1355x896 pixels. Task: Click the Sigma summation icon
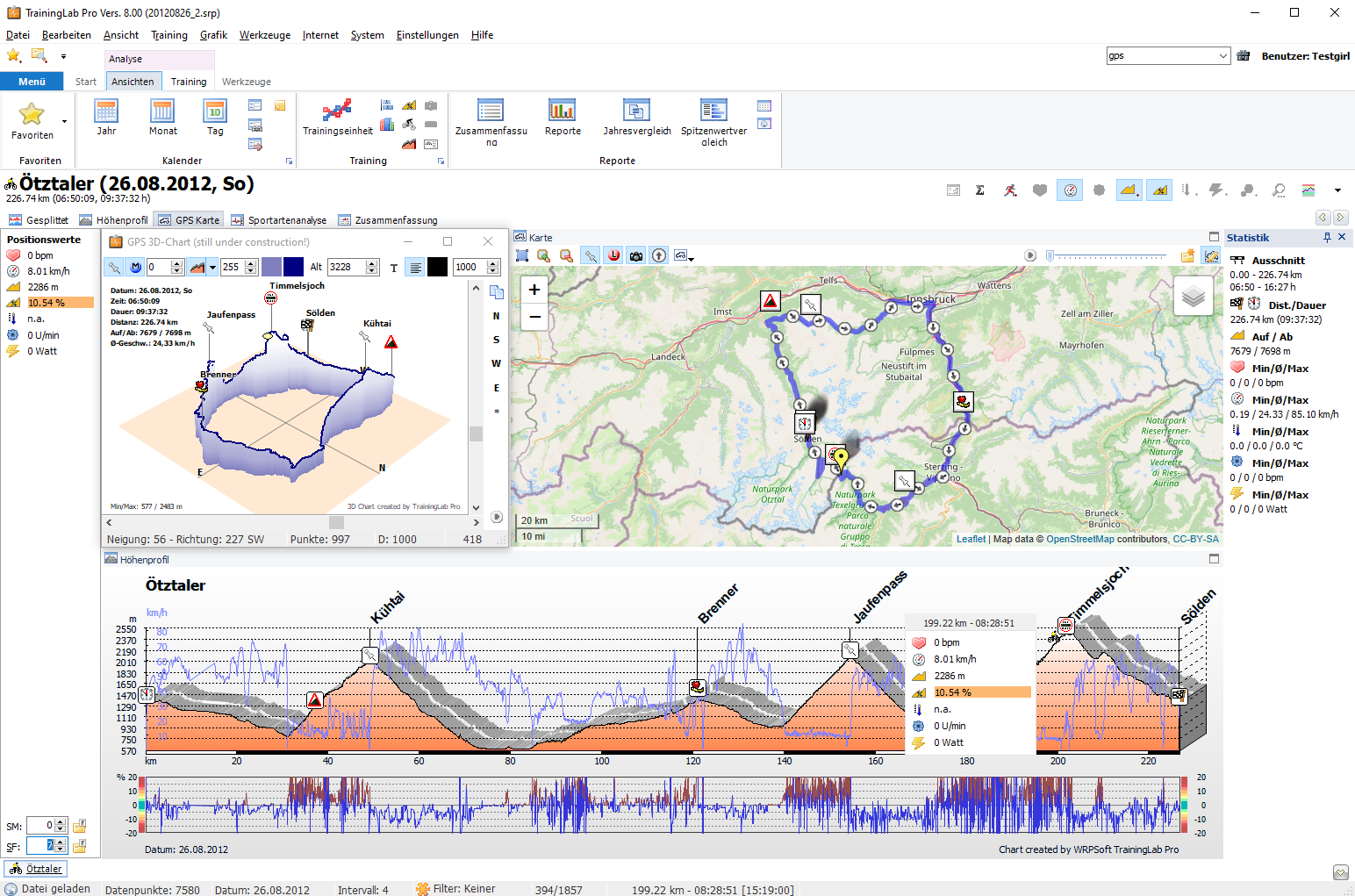coord(980,190)
